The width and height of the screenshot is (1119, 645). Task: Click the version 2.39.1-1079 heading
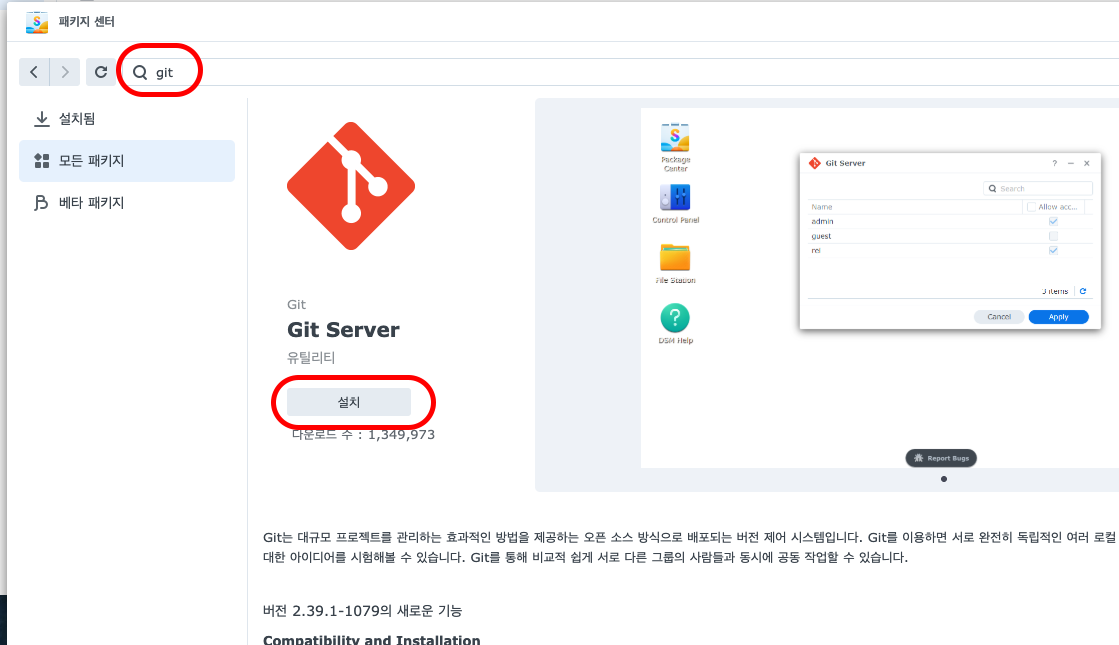click(363, 611)
